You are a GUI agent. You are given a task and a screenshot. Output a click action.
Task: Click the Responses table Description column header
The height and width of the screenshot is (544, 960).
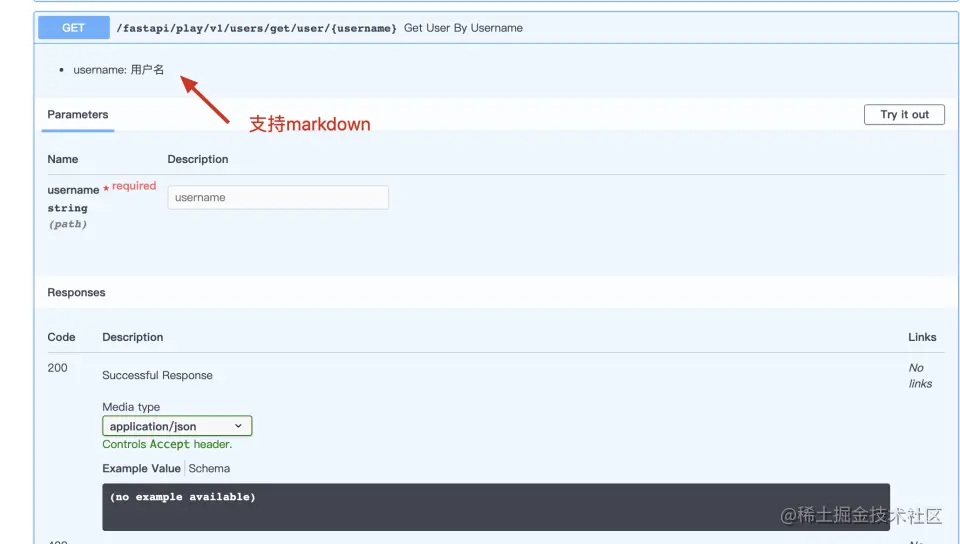(133, 337)
